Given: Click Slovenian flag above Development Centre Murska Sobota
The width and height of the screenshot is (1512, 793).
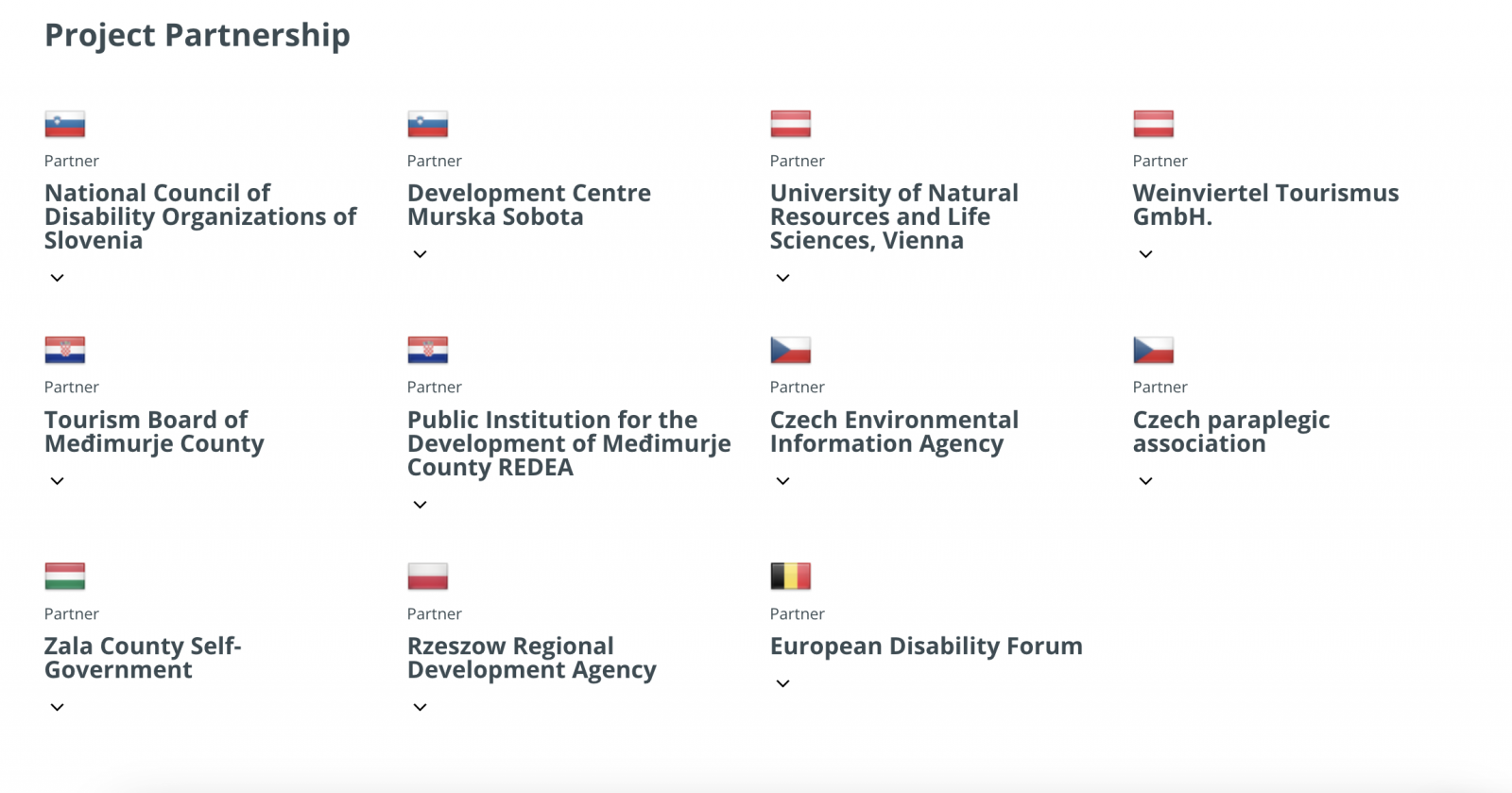Looking at the screenshot, I should pos(428,124).
